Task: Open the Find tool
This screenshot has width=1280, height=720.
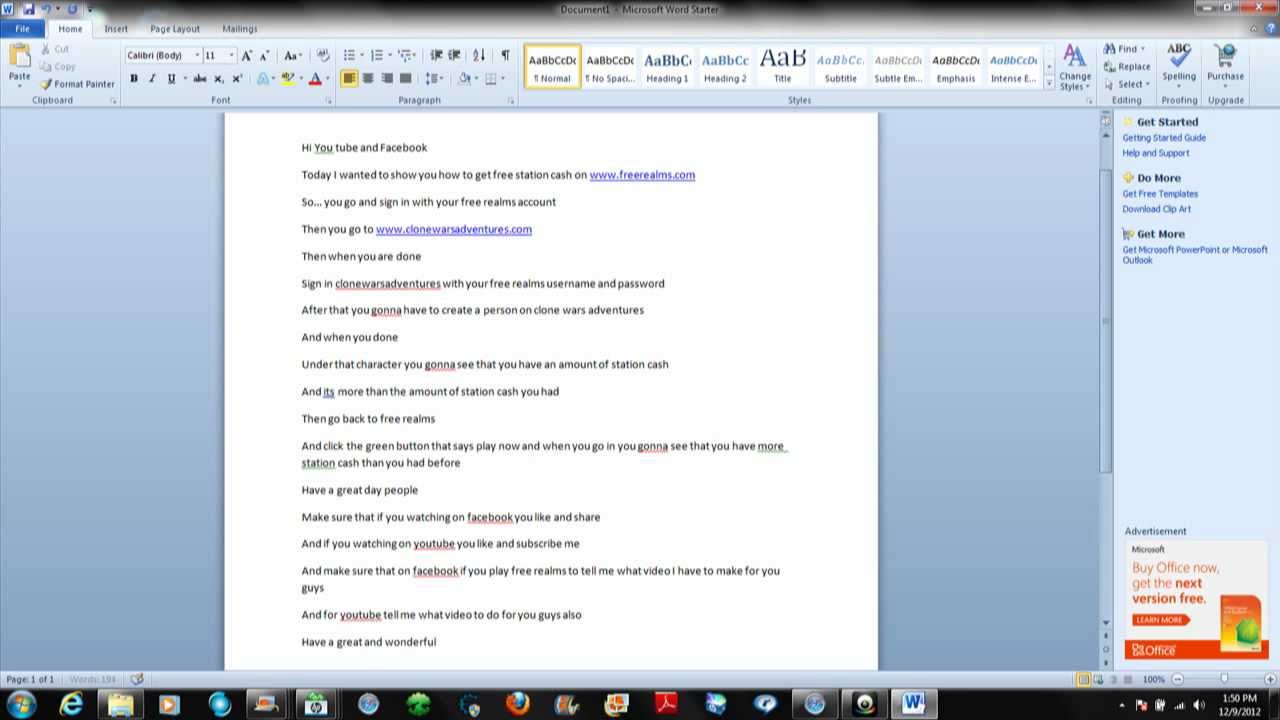Action: 1123,49
